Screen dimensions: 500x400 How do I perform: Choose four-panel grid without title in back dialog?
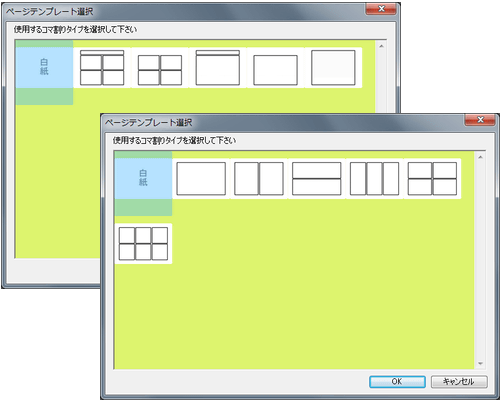(x=160, y=68)
